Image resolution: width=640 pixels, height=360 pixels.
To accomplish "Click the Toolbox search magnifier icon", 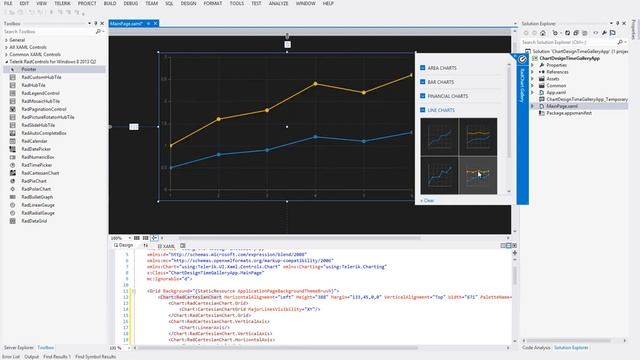I will [98, 31].
